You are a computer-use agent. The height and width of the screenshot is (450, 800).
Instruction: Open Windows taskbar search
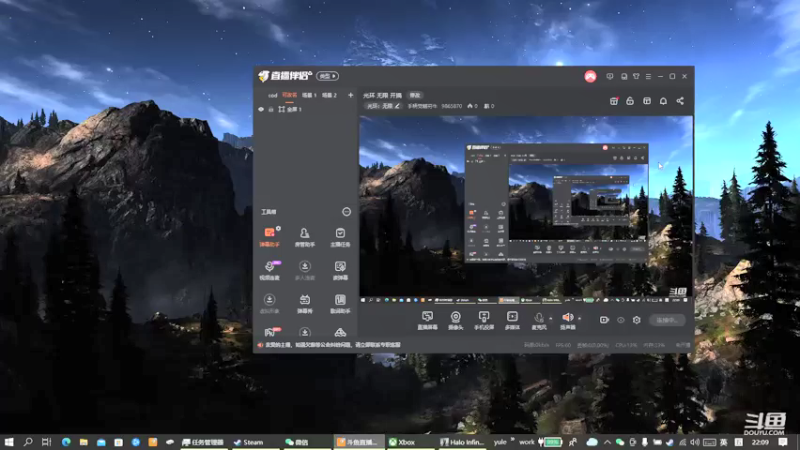coord(28,442)
